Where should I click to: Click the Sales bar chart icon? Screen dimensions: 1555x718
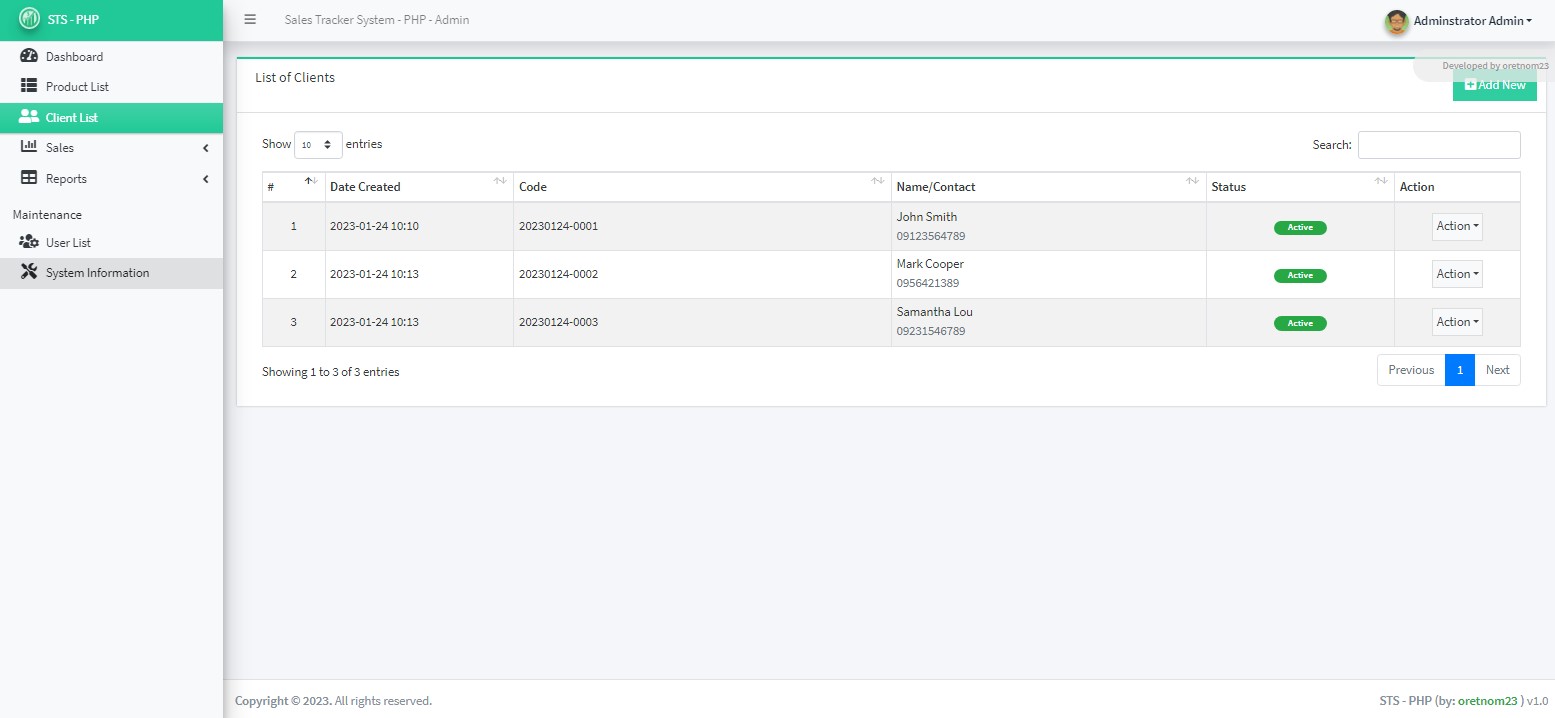click(29, 147)
